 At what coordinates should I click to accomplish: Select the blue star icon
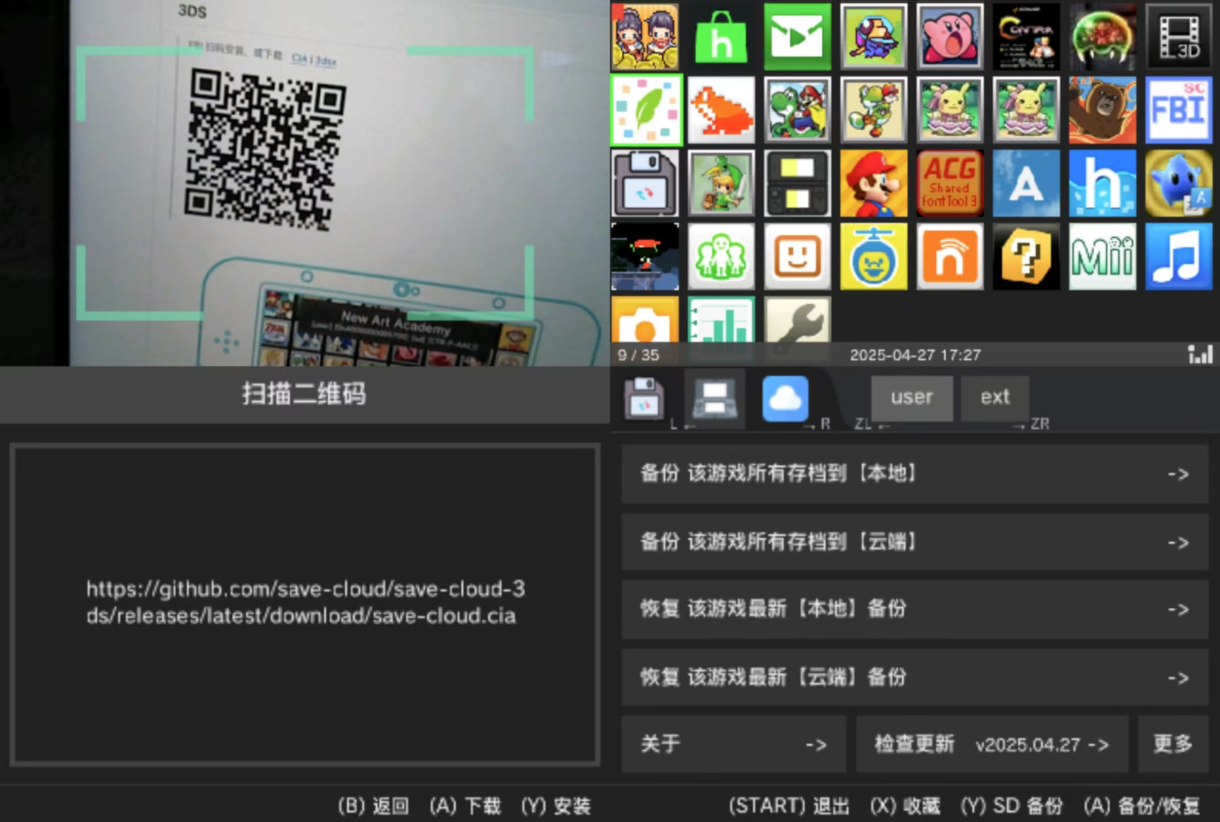click(x=1179, y=183)
